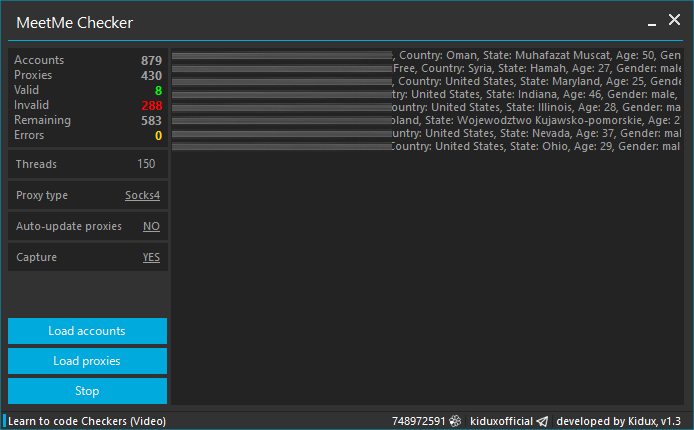Click the Remaining count 583
The width and height of the screenshot is (694, 430).
[x=151, y=121]
